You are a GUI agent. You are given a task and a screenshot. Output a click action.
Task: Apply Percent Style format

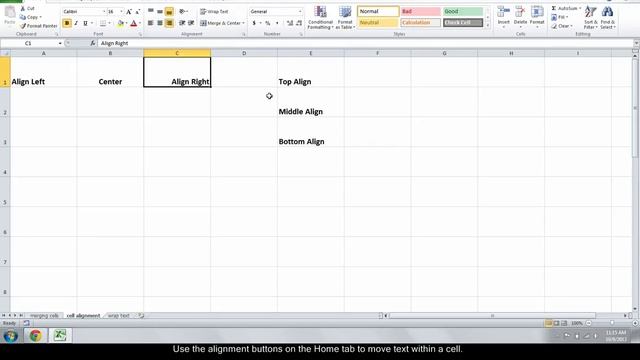coord(268,23)
